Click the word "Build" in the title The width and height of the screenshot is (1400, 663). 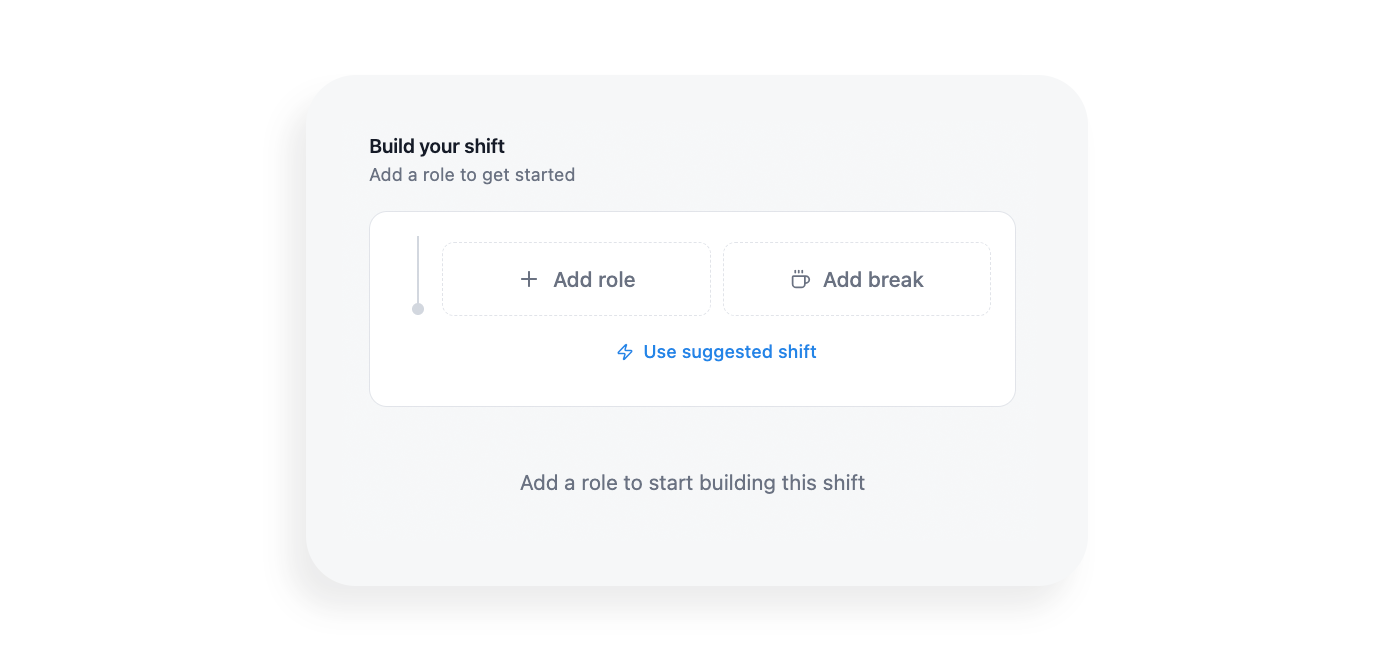(391, 147)
